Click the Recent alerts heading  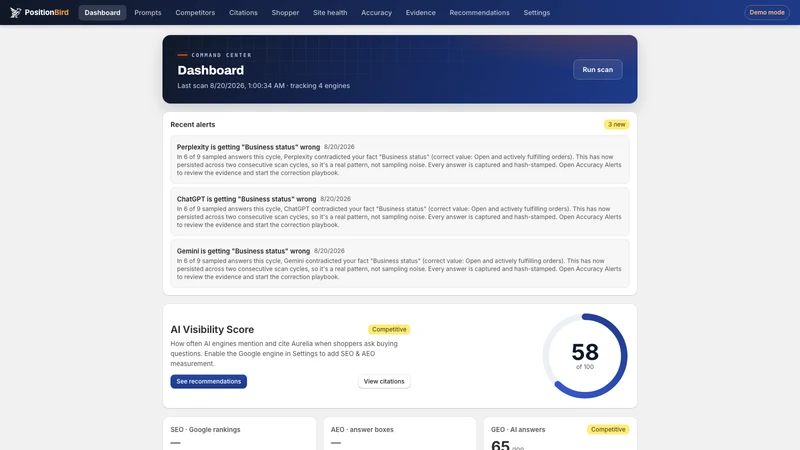(192, 124)
